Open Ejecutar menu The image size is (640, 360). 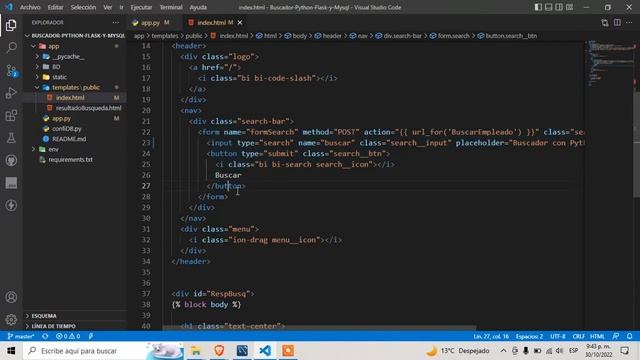click(141, 7)
